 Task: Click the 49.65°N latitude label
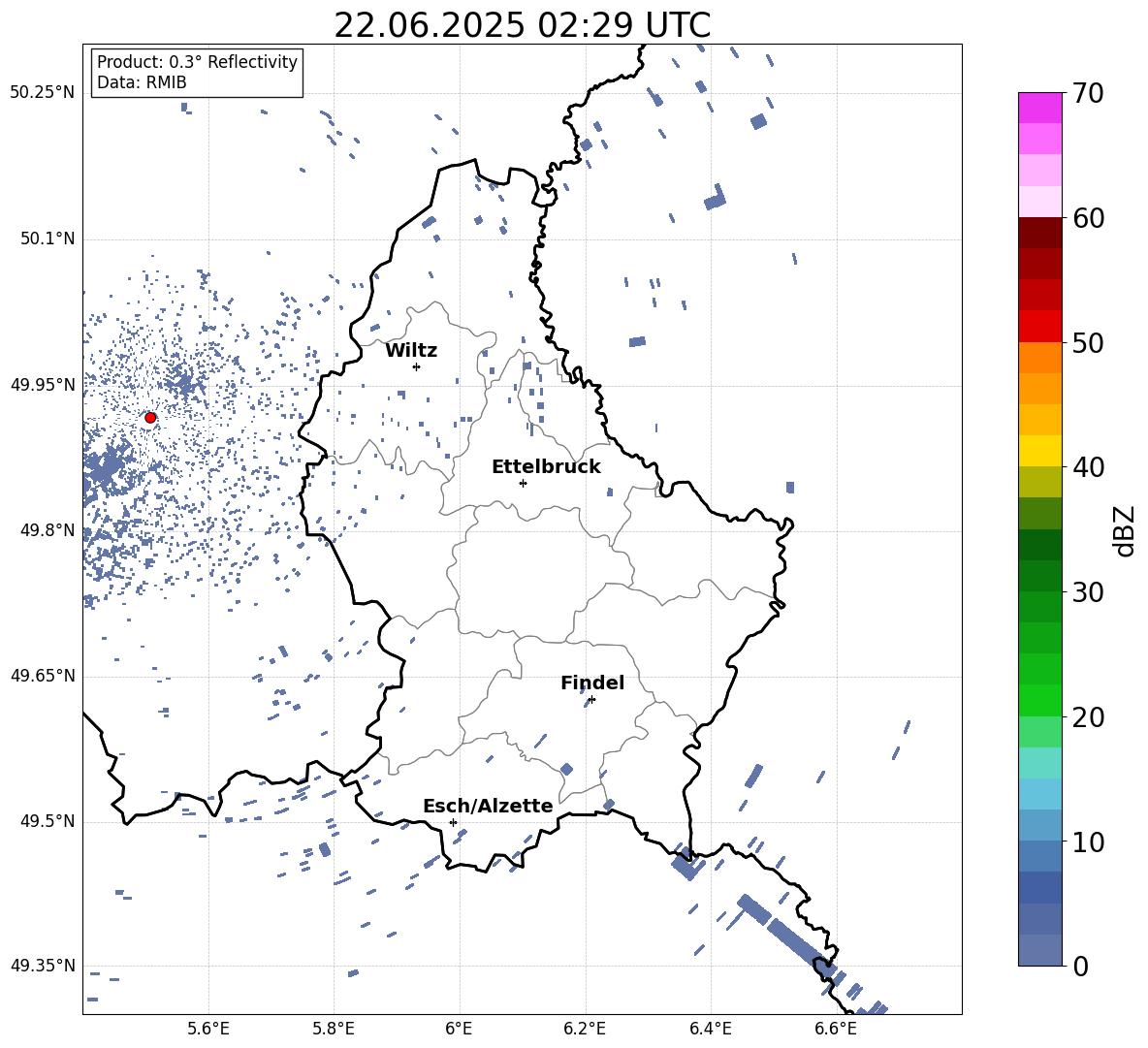point(43,676)
